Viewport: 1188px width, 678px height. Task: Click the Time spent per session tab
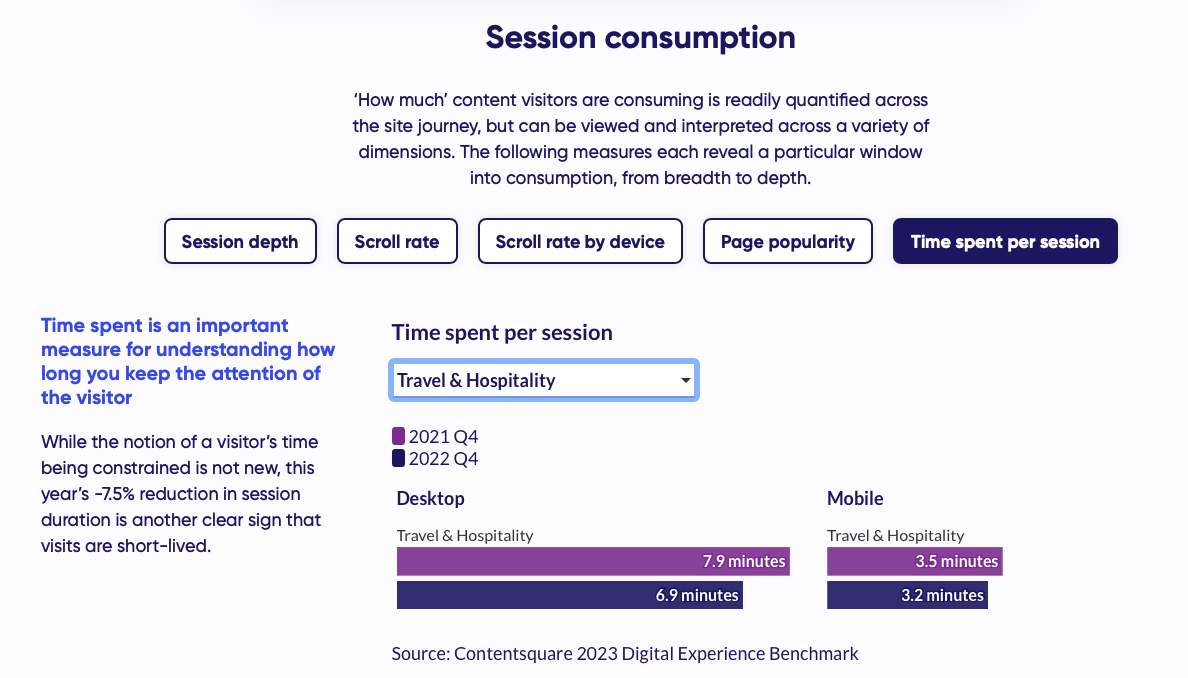tap(1004, 241)
